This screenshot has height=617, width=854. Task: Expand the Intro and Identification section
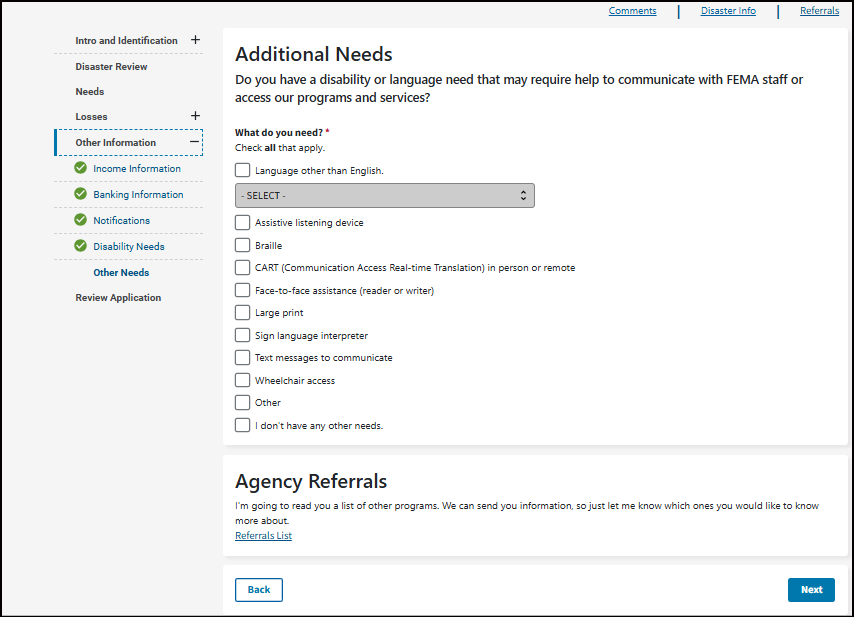coord(195,40)
